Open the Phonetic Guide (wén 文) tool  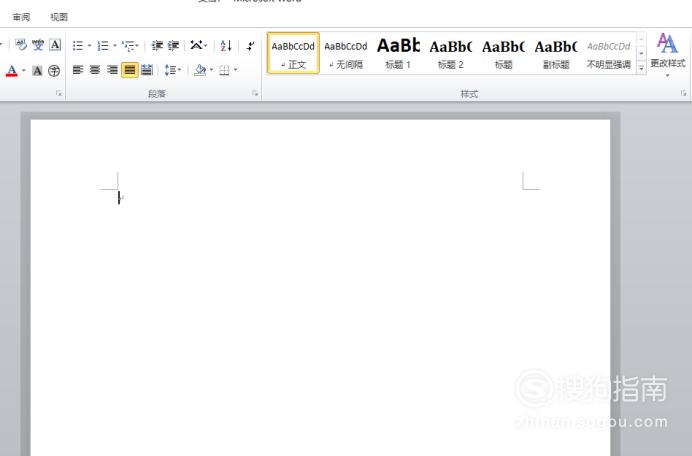click(38, 45)
